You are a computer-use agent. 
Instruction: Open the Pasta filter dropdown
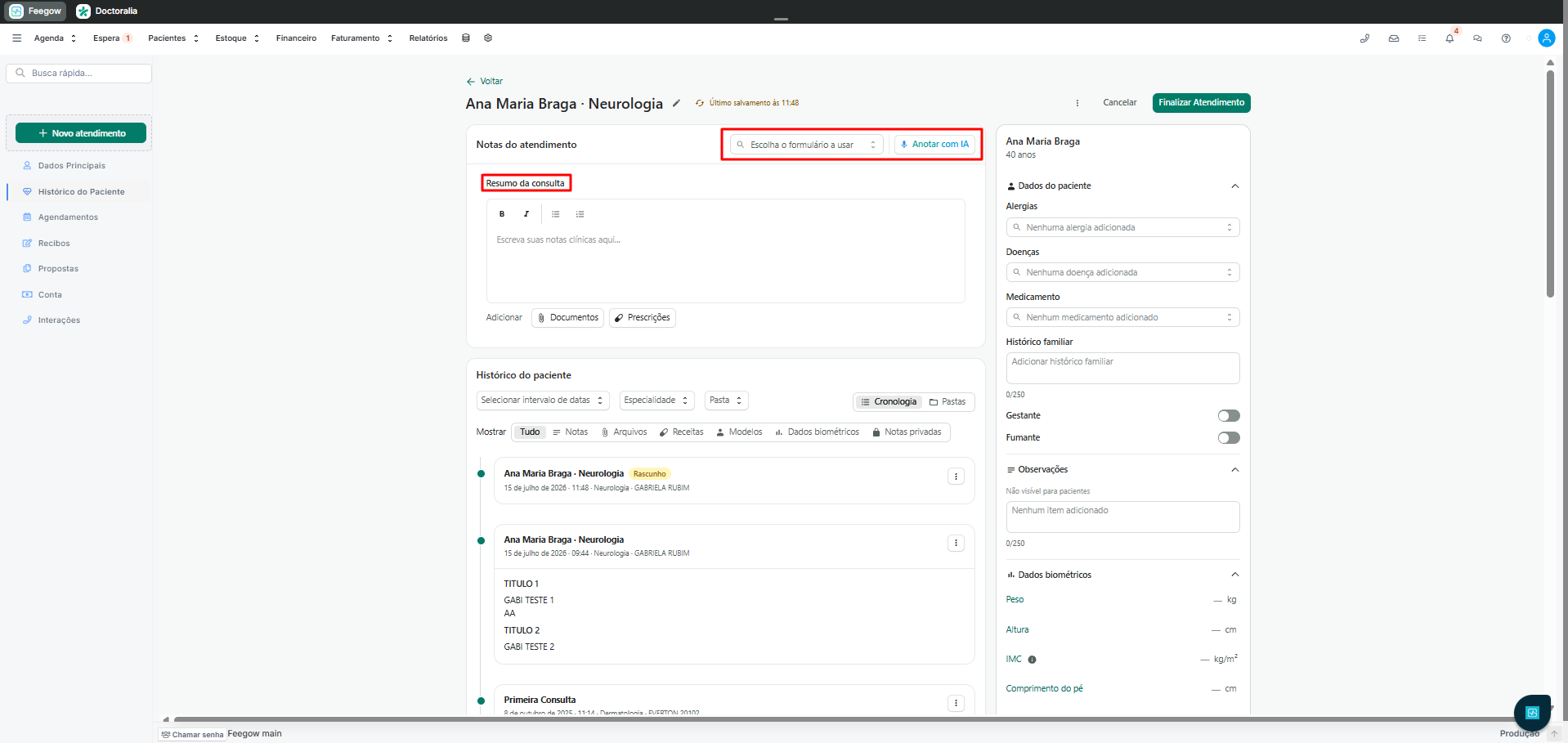[x=726, y=401]
